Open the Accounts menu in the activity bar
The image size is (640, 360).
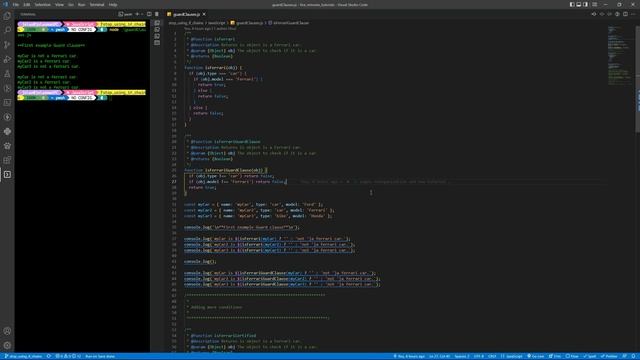click(x=7, y=331)
